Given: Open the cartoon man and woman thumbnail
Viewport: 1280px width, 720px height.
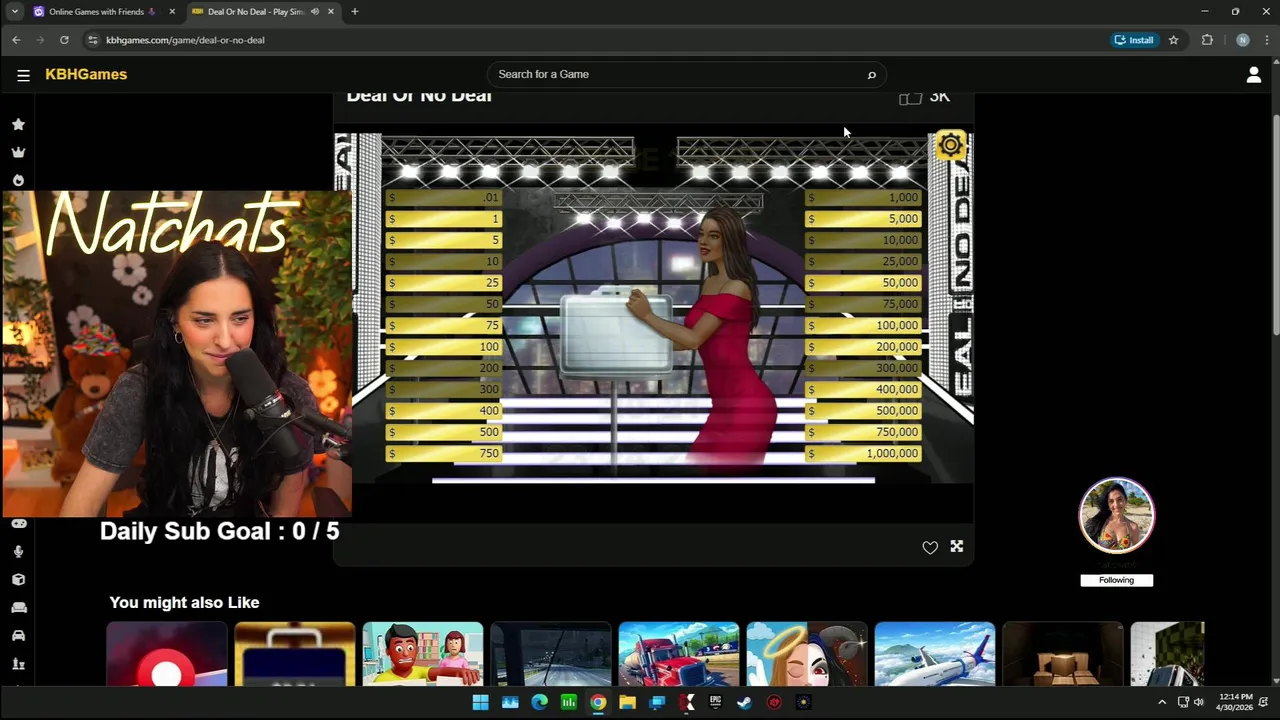Looking at the screenshot, I should click(423, 654).
